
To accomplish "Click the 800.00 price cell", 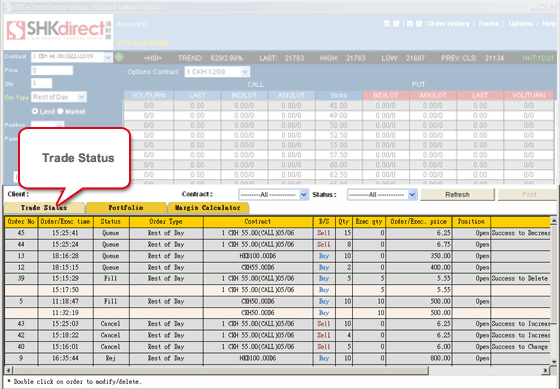I will (419, 358).
